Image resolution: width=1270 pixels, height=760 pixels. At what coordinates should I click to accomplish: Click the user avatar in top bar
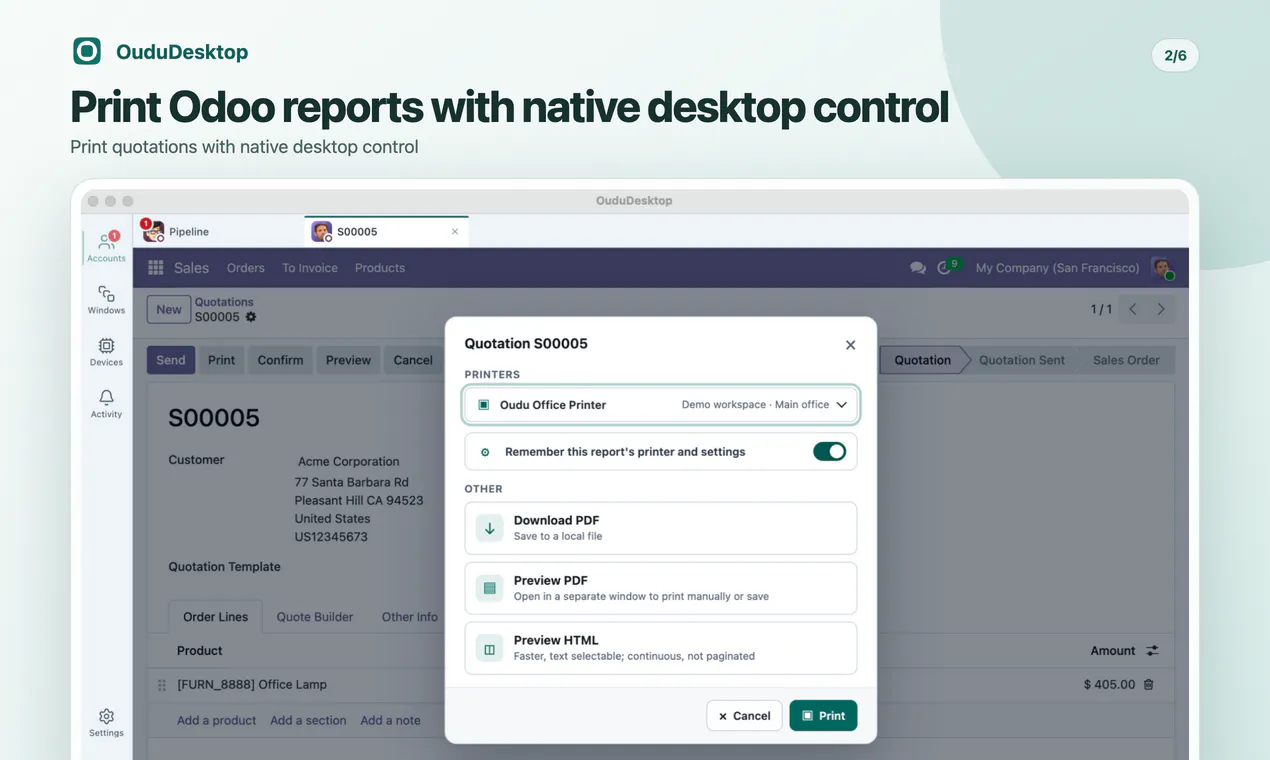tap(1162, 268)
